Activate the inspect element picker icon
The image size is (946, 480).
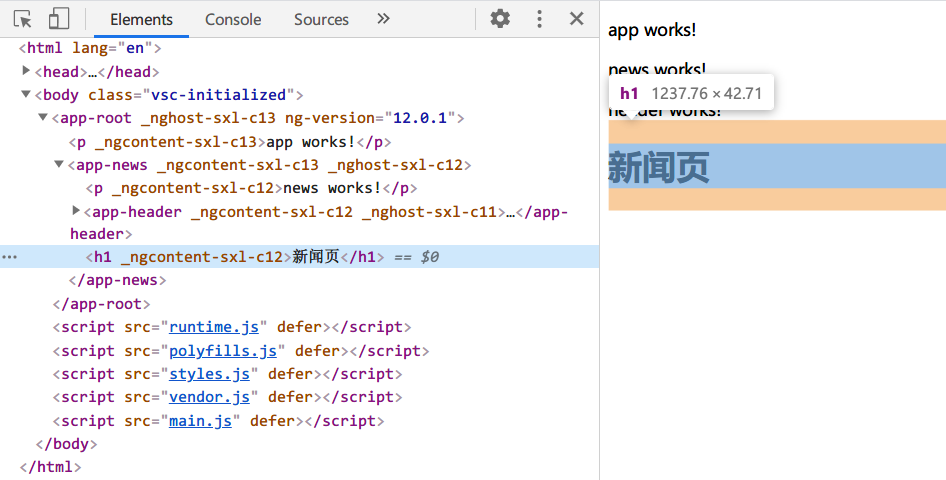23,19
